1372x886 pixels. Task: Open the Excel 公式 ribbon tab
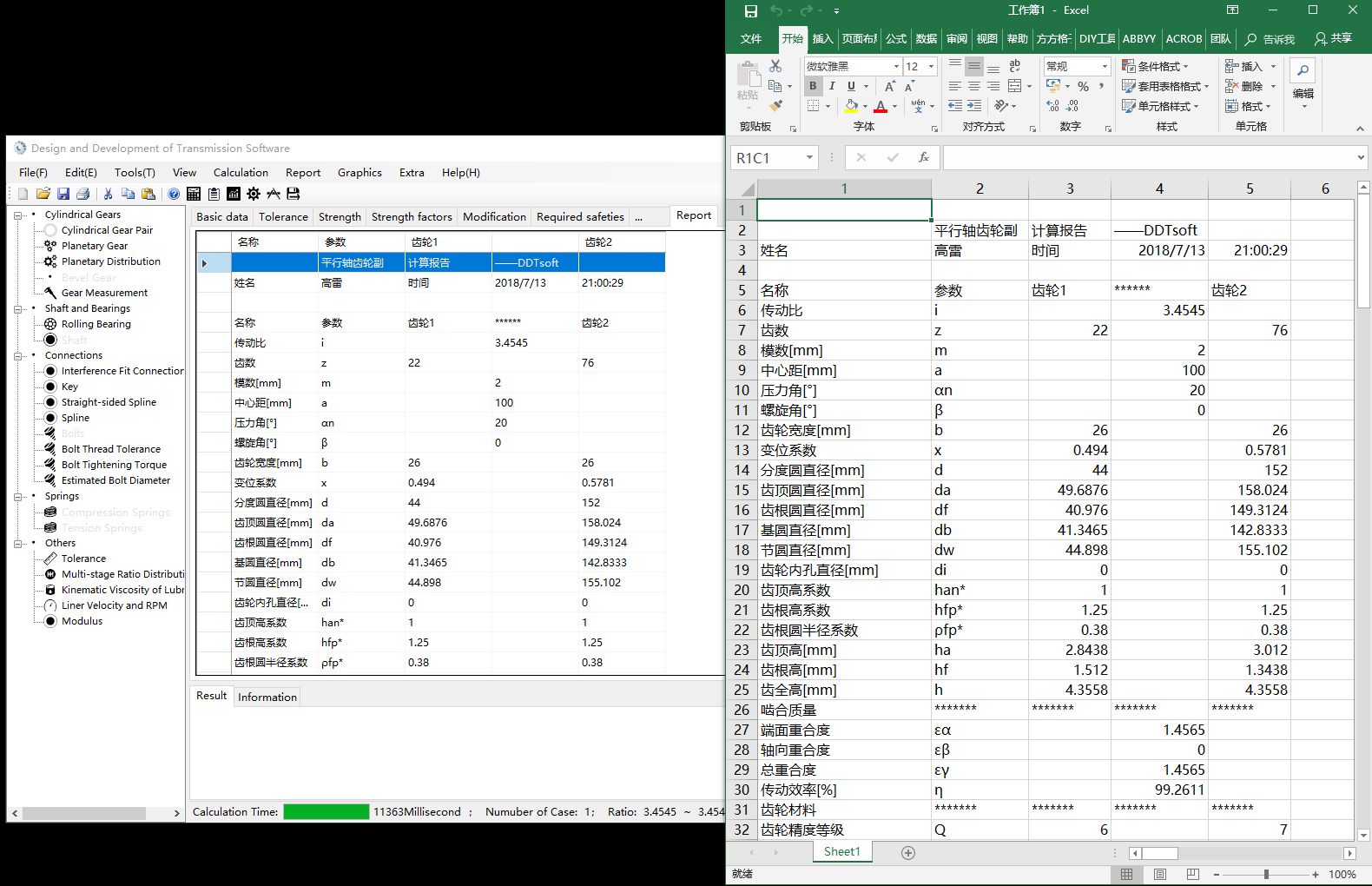[896, 39]
